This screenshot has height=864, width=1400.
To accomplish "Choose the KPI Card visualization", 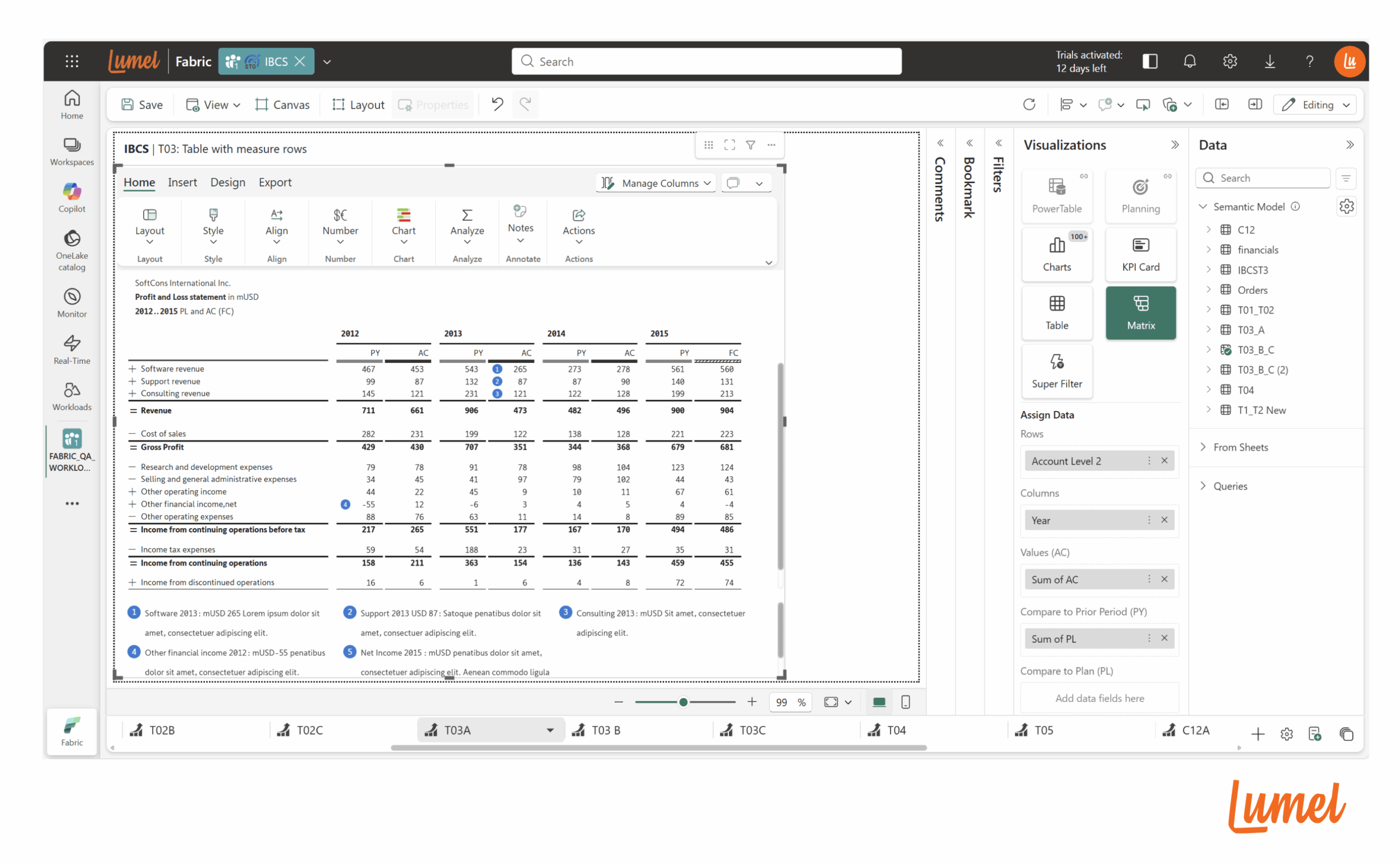I will tap(1140, 254).
